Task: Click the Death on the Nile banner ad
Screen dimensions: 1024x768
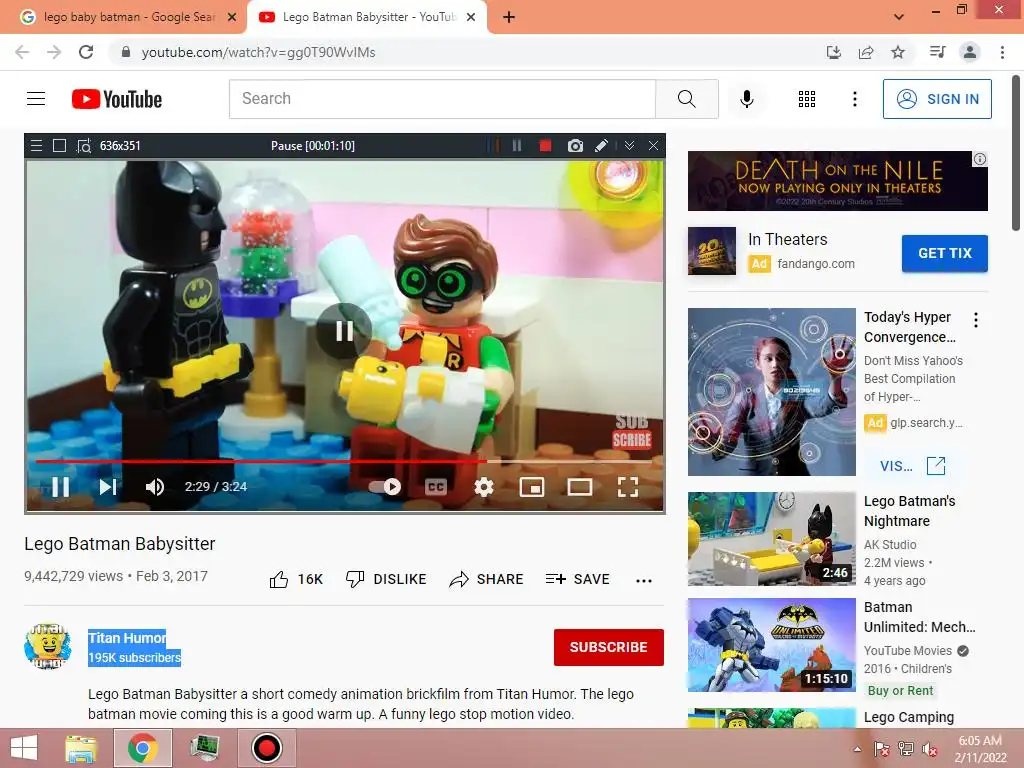Action: [837, 181]
